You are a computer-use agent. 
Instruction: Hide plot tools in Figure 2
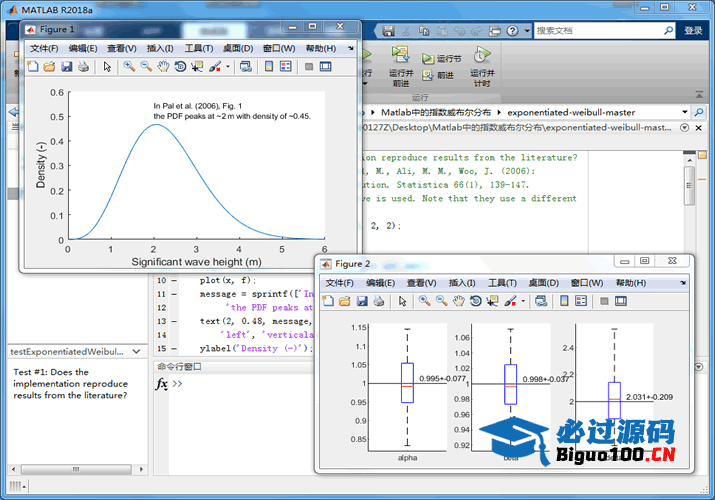[x=604, y=301]
